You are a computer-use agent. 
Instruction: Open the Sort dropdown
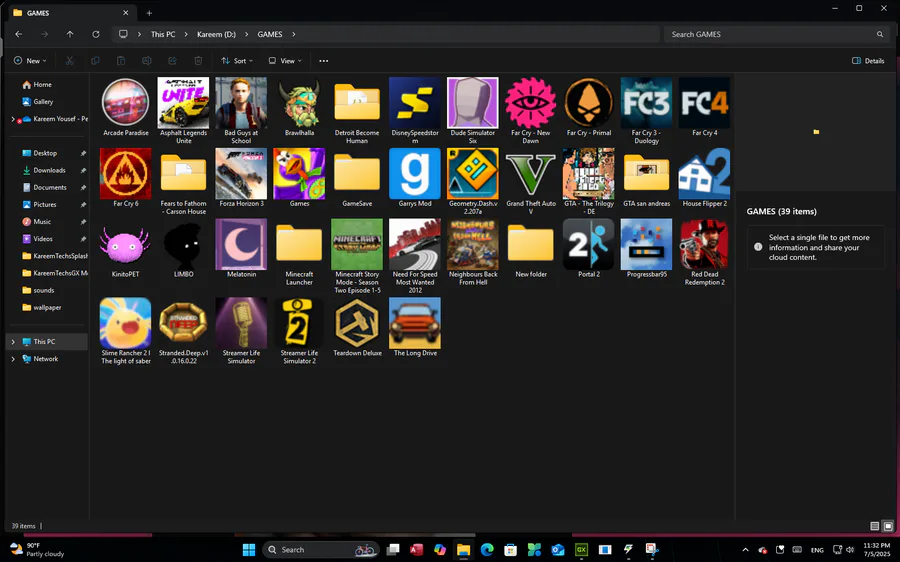tap(236, 61)
